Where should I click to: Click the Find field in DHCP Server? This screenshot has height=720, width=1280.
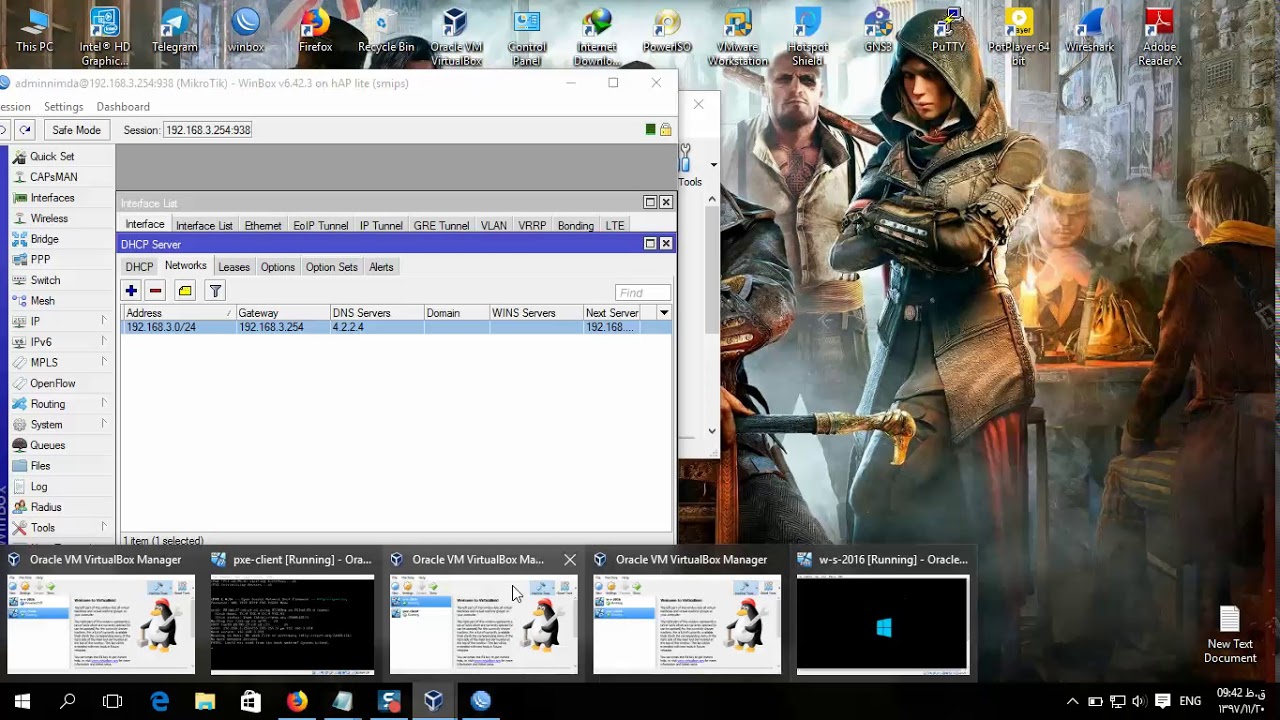pyautogui.click(x=643, y=292)
